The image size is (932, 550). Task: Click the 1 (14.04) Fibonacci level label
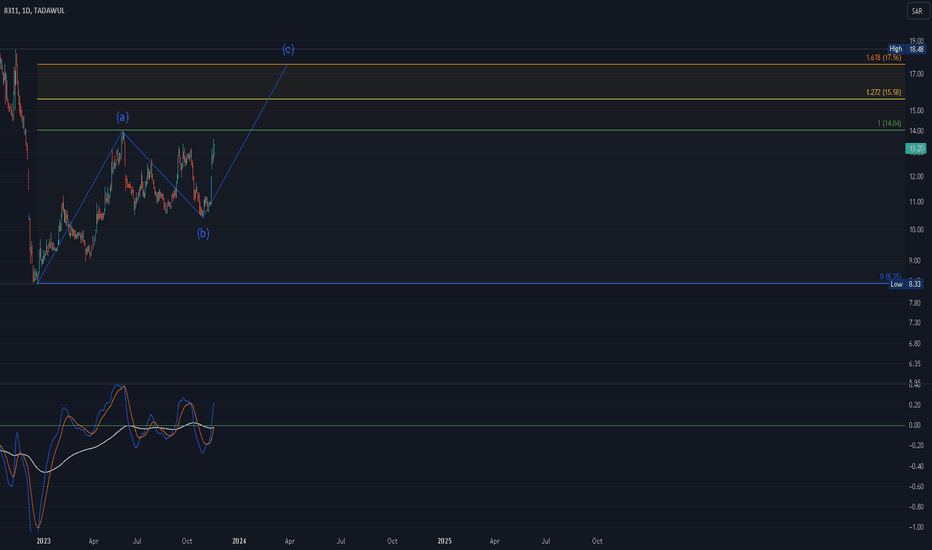click(x=889, y=123)
